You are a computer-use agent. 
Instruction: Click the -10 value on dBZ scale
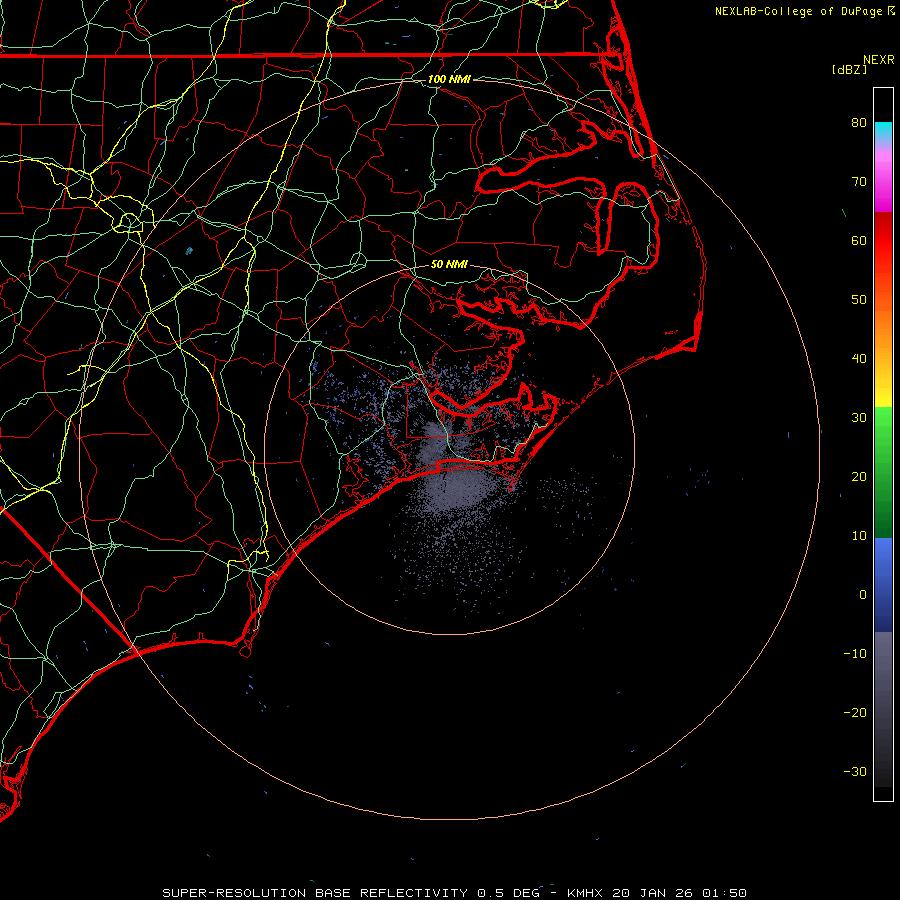(855, 653)
